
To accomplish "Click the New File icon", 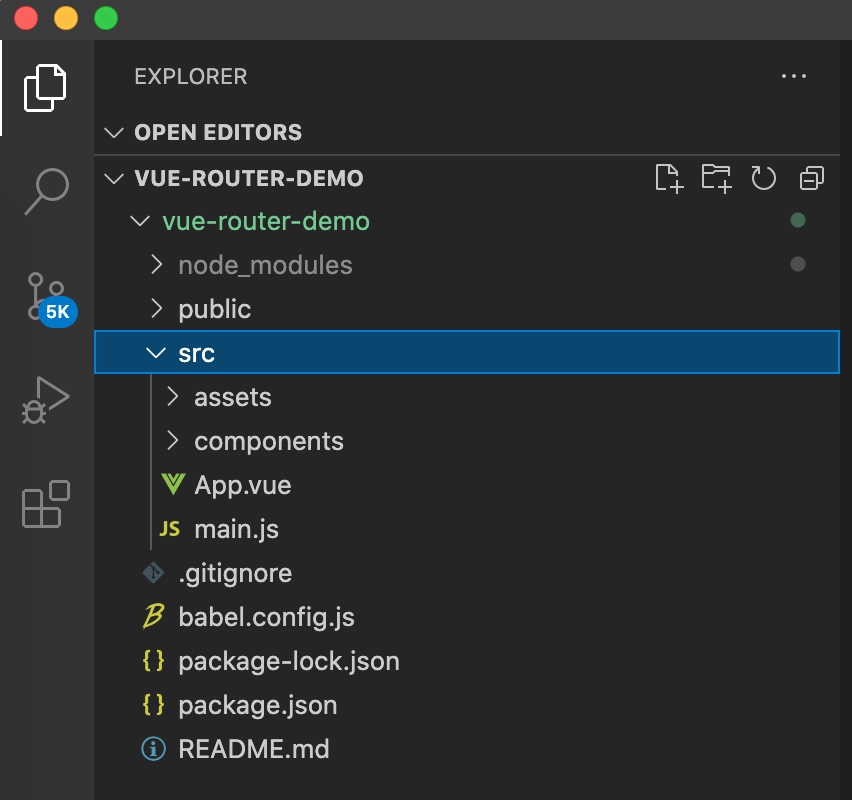I will (x=669, y=178).
